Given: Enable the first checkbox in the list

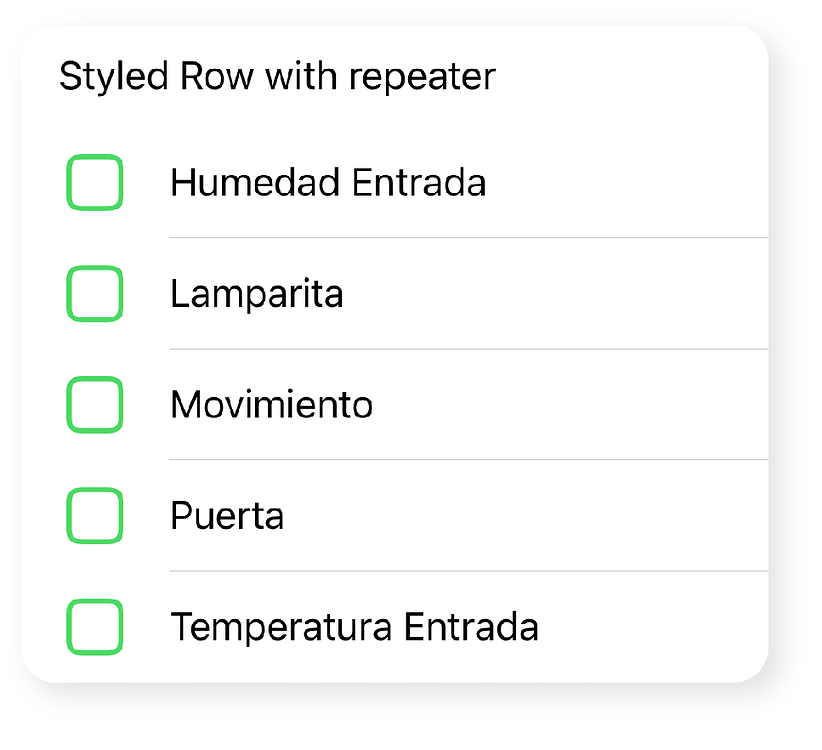Looking at the screenshot, I should coord(94,183).
